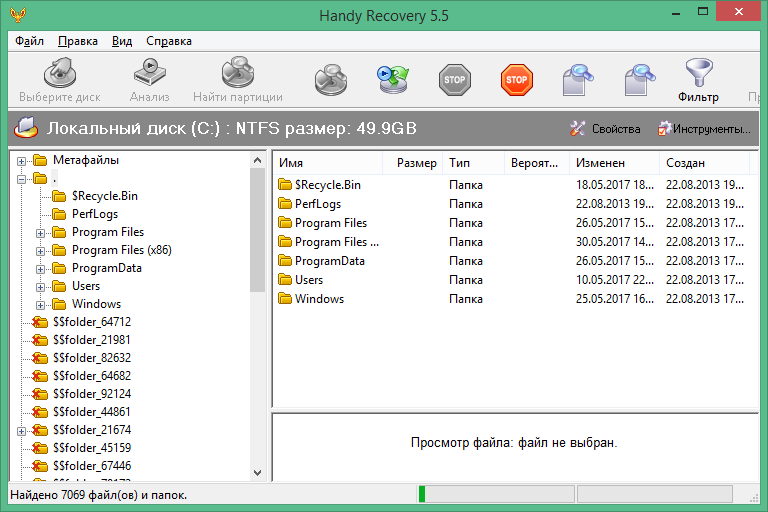Screen dimensions: 768x512
Task: Click the 'Выберите диск' toolbar icon
Action: pyautogui.click(x=60, y=73)
